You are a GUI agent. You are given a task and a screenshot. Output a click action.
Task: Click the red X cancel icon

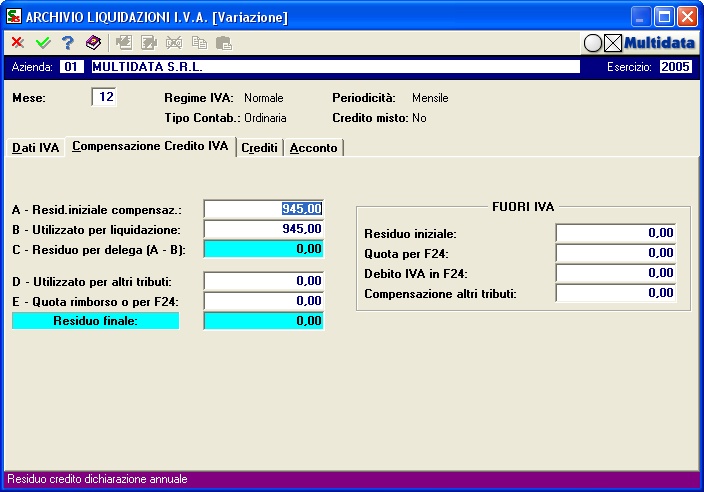[18, 43]
